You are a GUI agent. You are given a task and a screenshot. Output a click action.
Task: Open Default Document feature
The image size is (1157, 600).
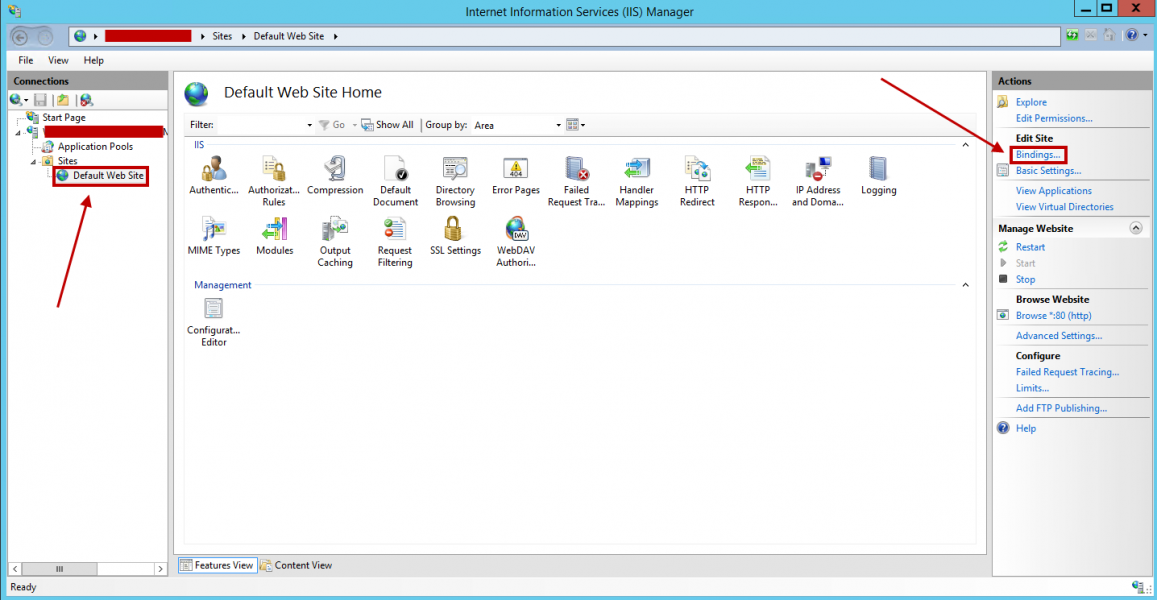coord(396,182)
